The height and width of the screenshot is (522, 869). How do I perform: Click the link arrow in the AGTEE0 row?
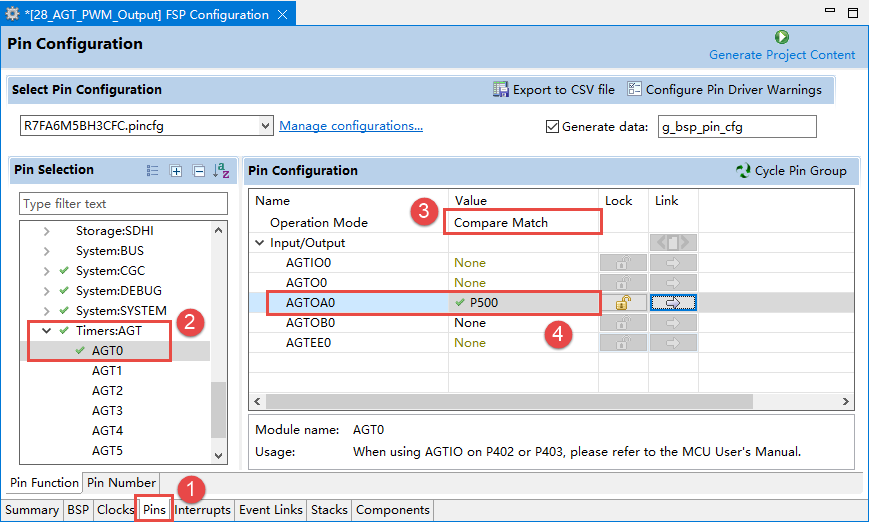673,342
